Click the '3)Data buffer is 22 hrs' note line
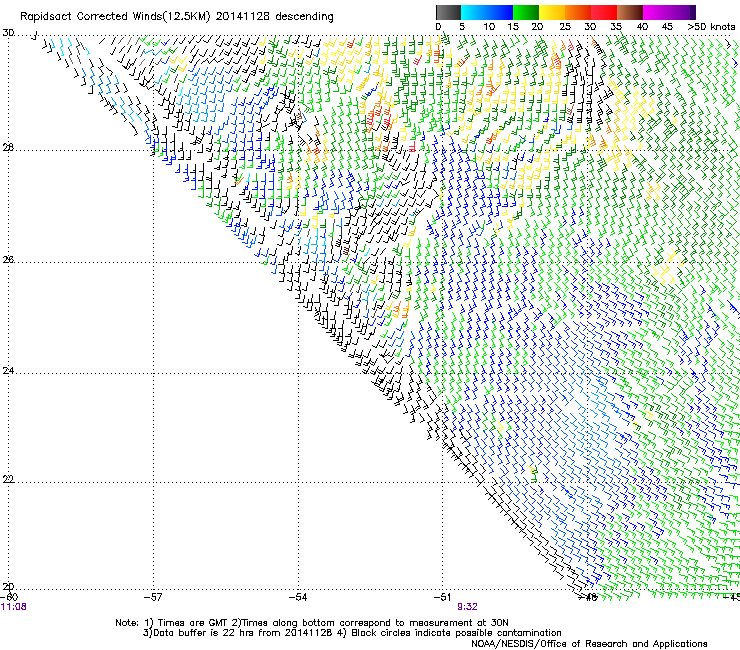The image size is (740, 650). pos(352,633)
